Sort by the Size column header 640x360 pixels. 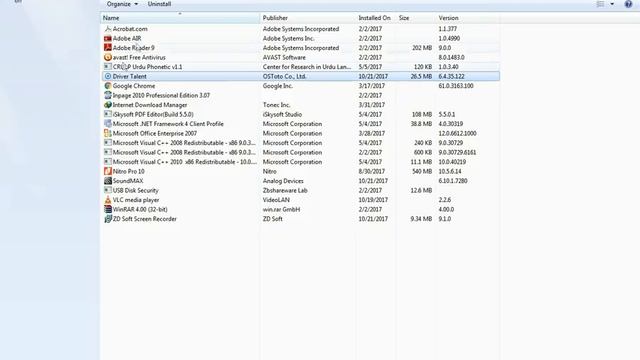click(415, 18)
